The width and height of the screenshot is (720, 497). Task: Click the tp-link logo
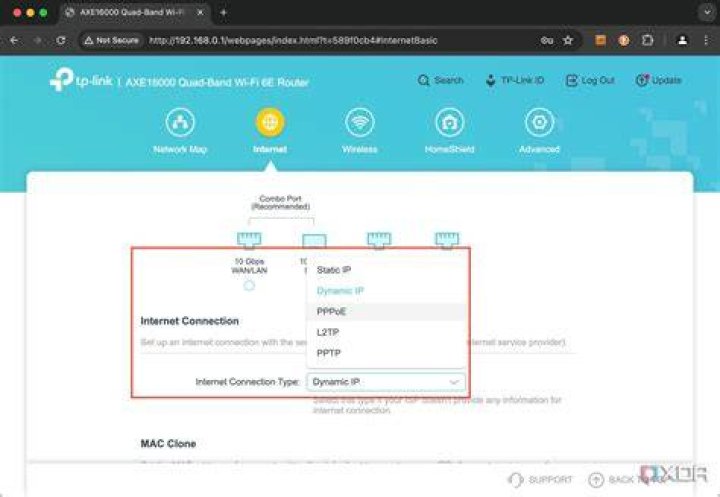point(81,80)
